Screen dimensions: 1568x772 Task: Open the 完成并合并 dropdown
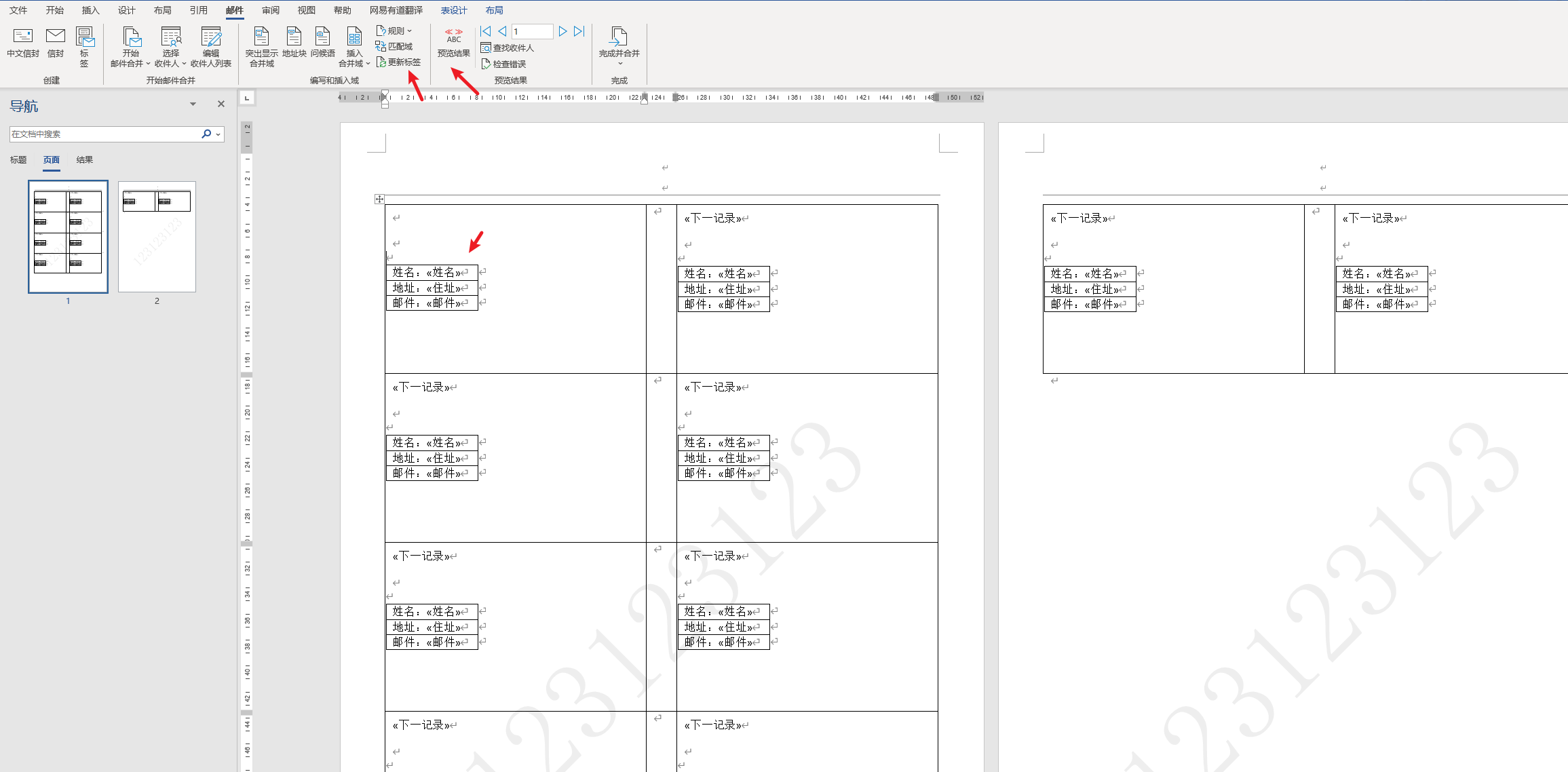point(619,47)
